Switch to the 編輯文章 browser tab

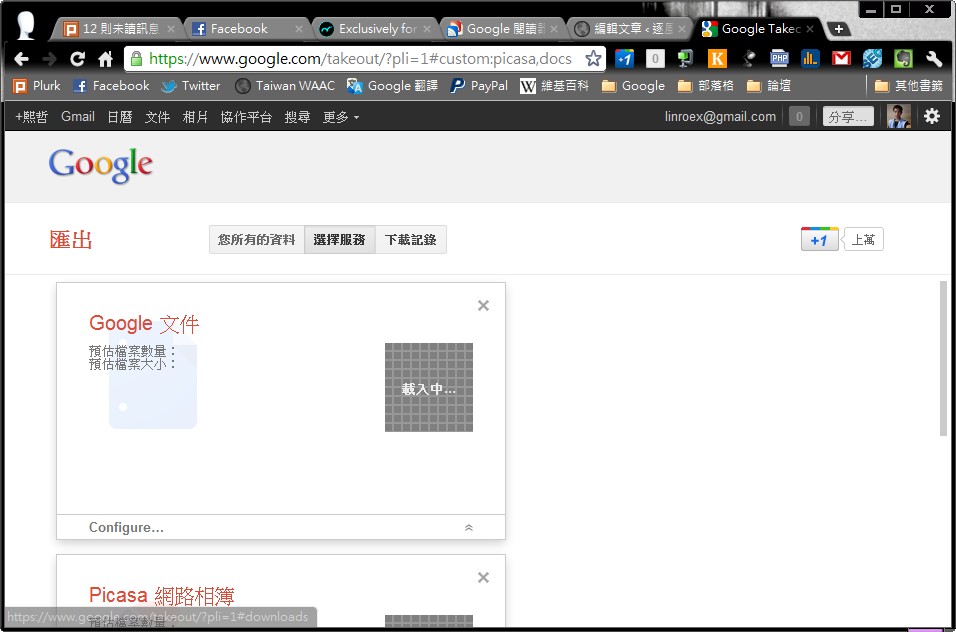[x=630, y=29]
